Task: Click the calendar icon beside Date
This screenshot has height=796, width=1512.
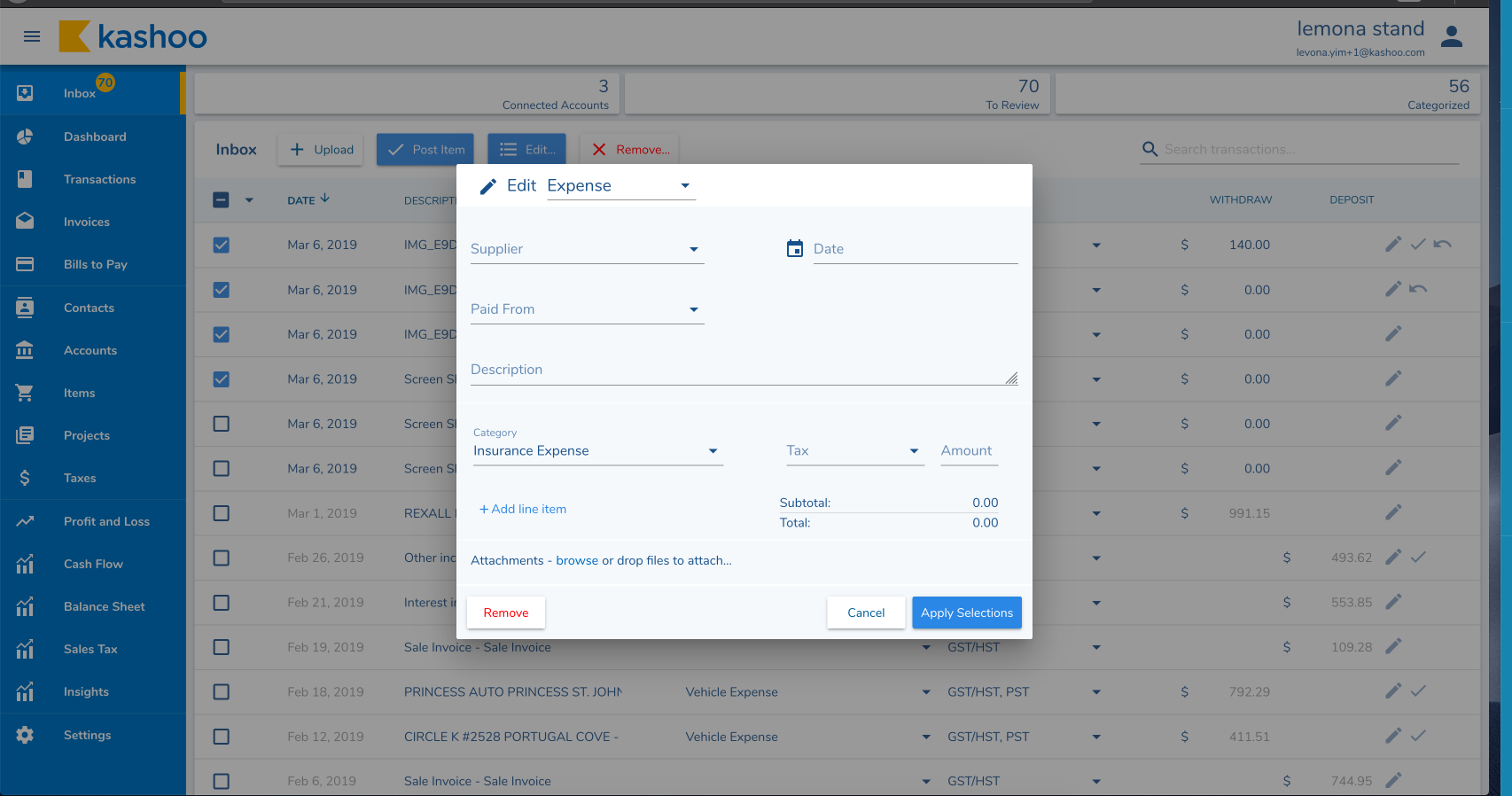Action: click(795, 249)
